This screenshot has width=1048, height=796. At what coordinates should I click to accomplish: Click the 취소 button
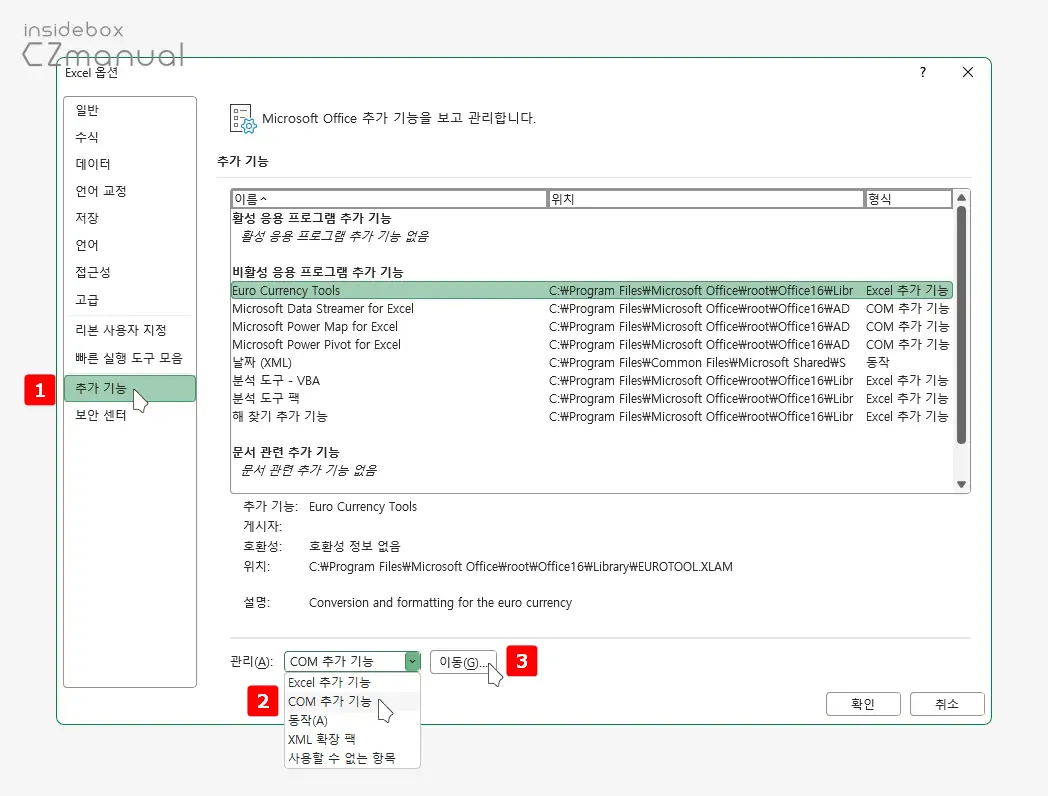[x=945, y=703]
